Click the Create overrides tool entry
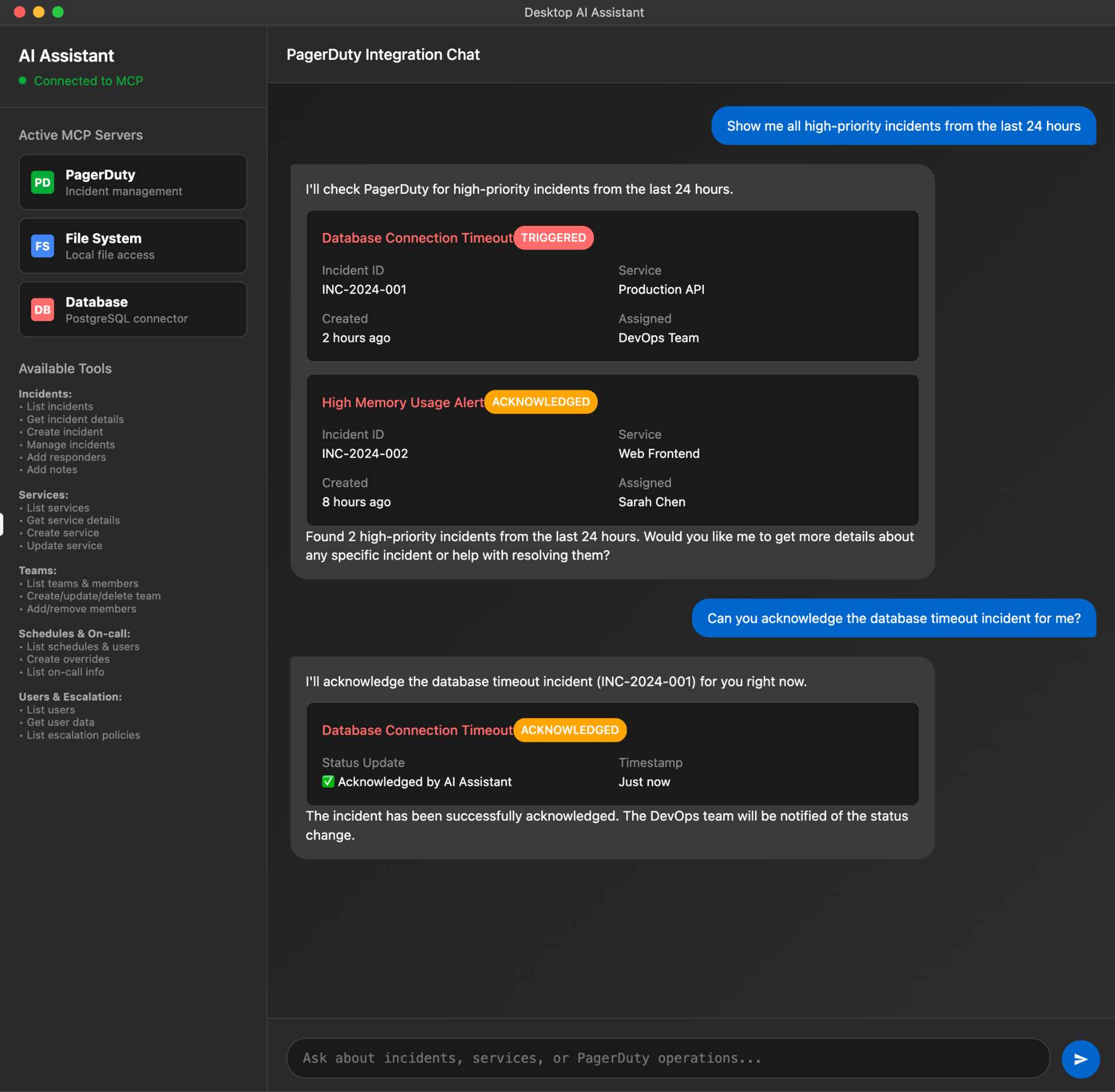This screenshot has height=1092, width=1115. pyautogui.click(x=68, y=659)
